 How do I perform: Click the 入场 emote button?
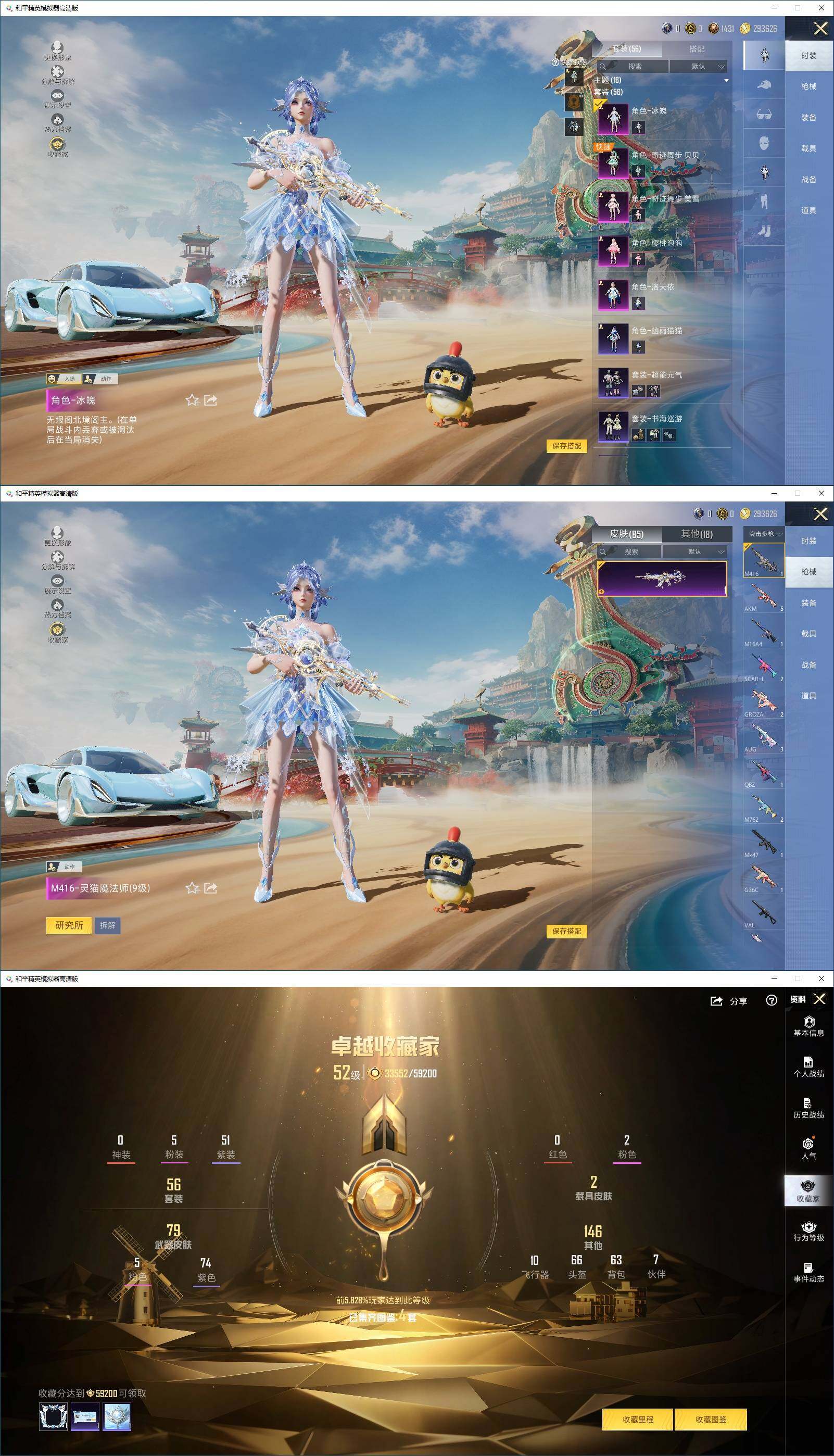coord(64,379)
